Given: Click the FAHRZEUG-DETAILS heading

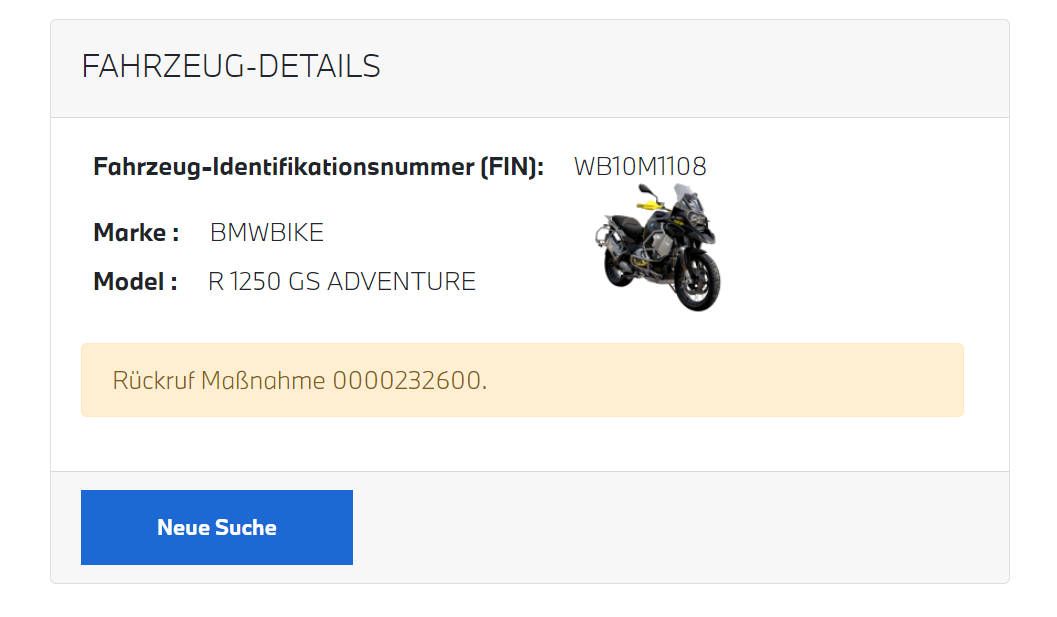Looking at the screenshot, I should click(231, 66).
